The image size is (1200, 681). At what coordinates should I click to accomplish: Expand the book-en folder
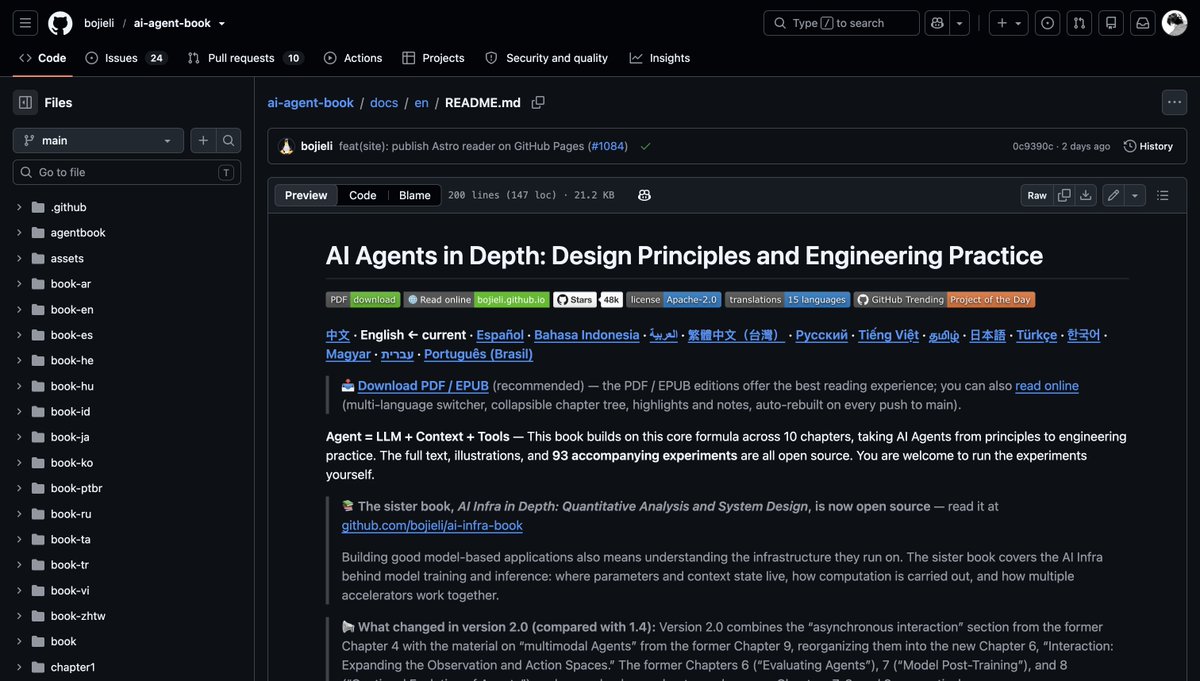pyautogui.click(x=19, y=309)
